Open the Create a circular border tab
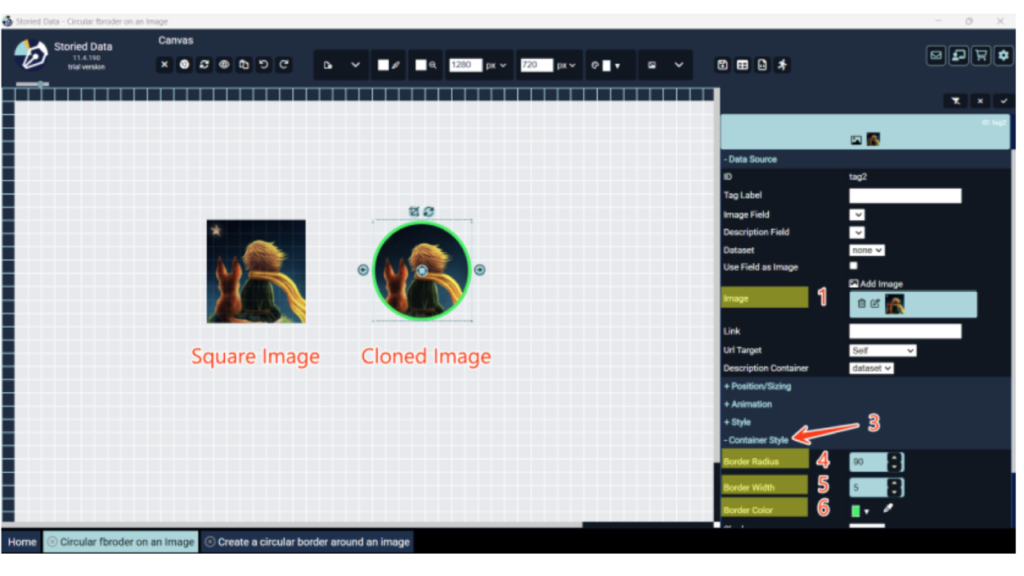This screenshot has height=576, width=1024. [307, 542]
